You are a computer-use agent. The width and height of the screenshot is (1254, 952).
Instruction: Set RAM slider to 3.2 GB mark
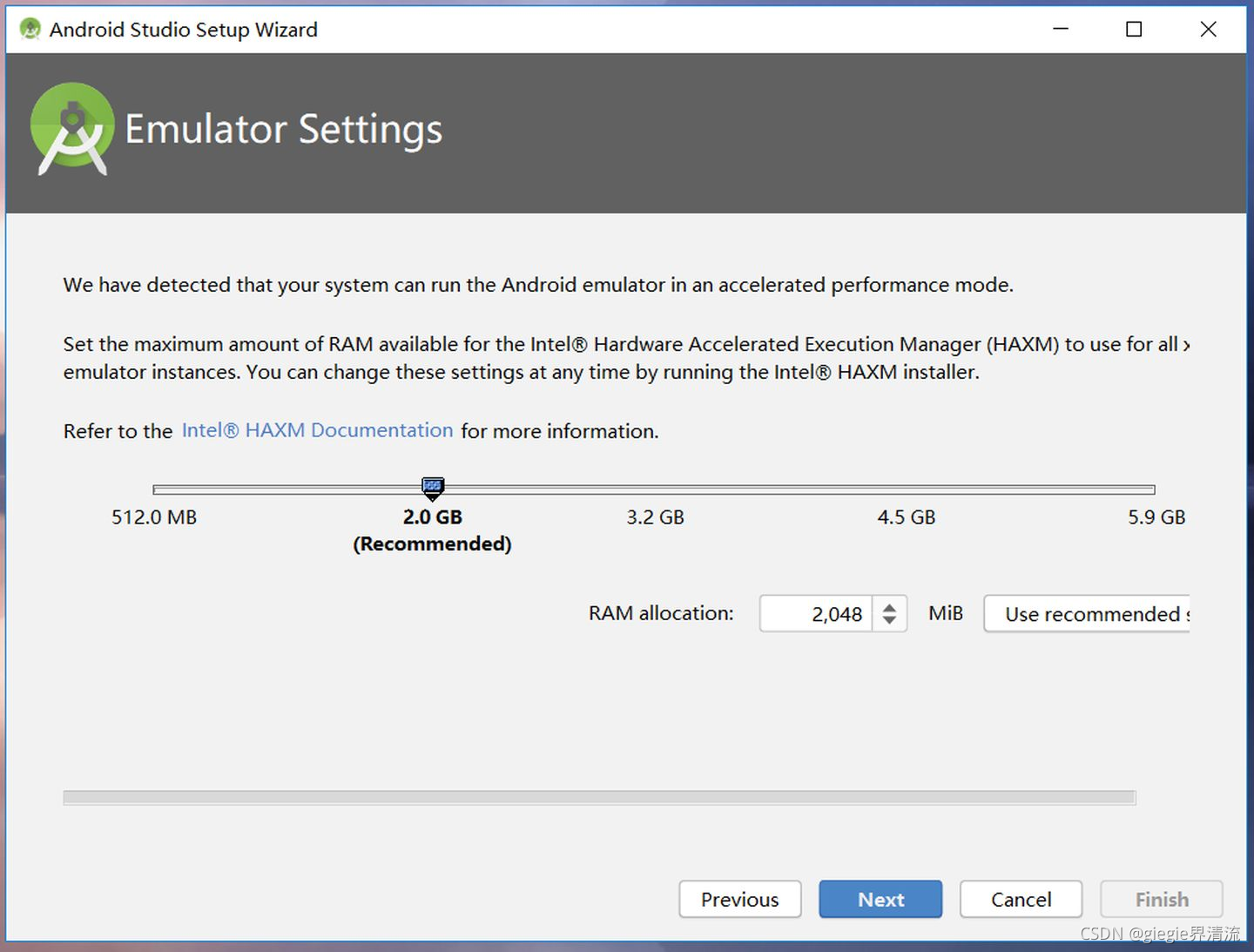pyautogui.click(x=655, y=490)
